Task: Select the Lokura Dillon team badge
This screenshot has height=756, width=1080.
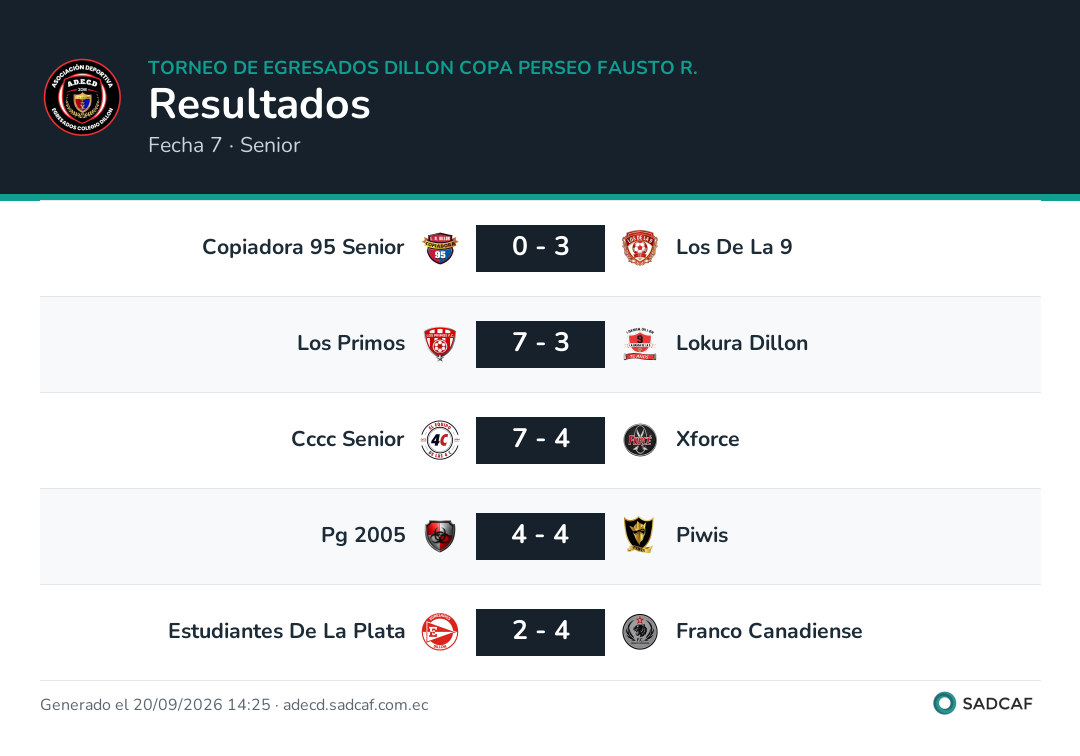Action: click(640, 344)
